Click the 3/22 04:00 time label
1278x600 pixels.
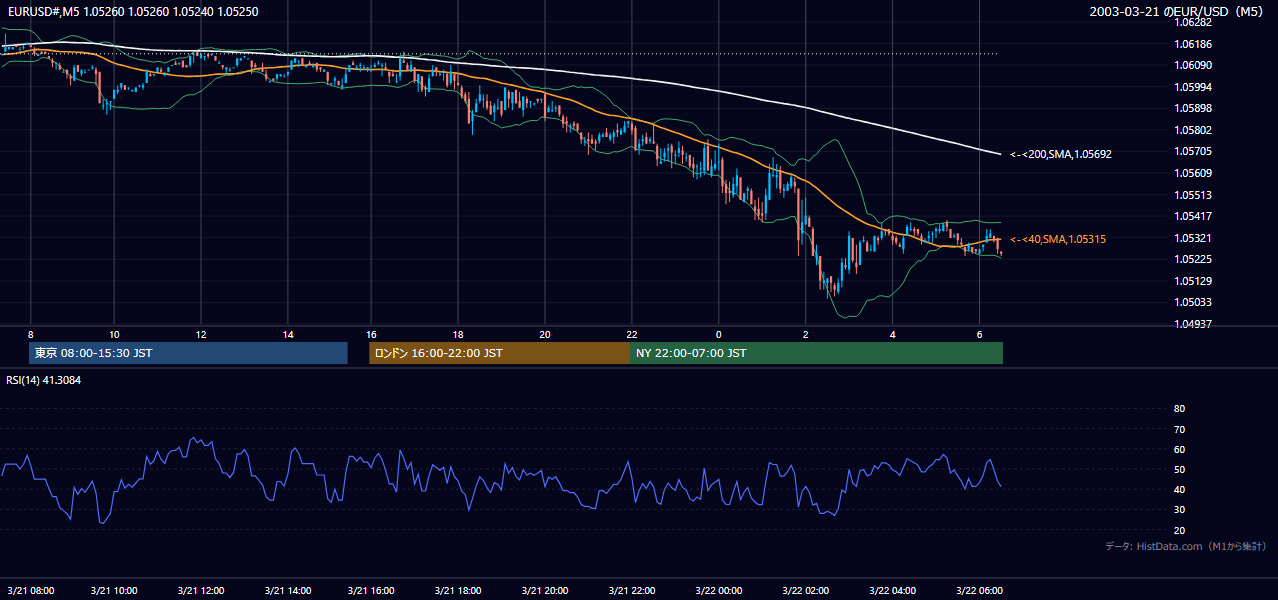click(x=893, y=590)
